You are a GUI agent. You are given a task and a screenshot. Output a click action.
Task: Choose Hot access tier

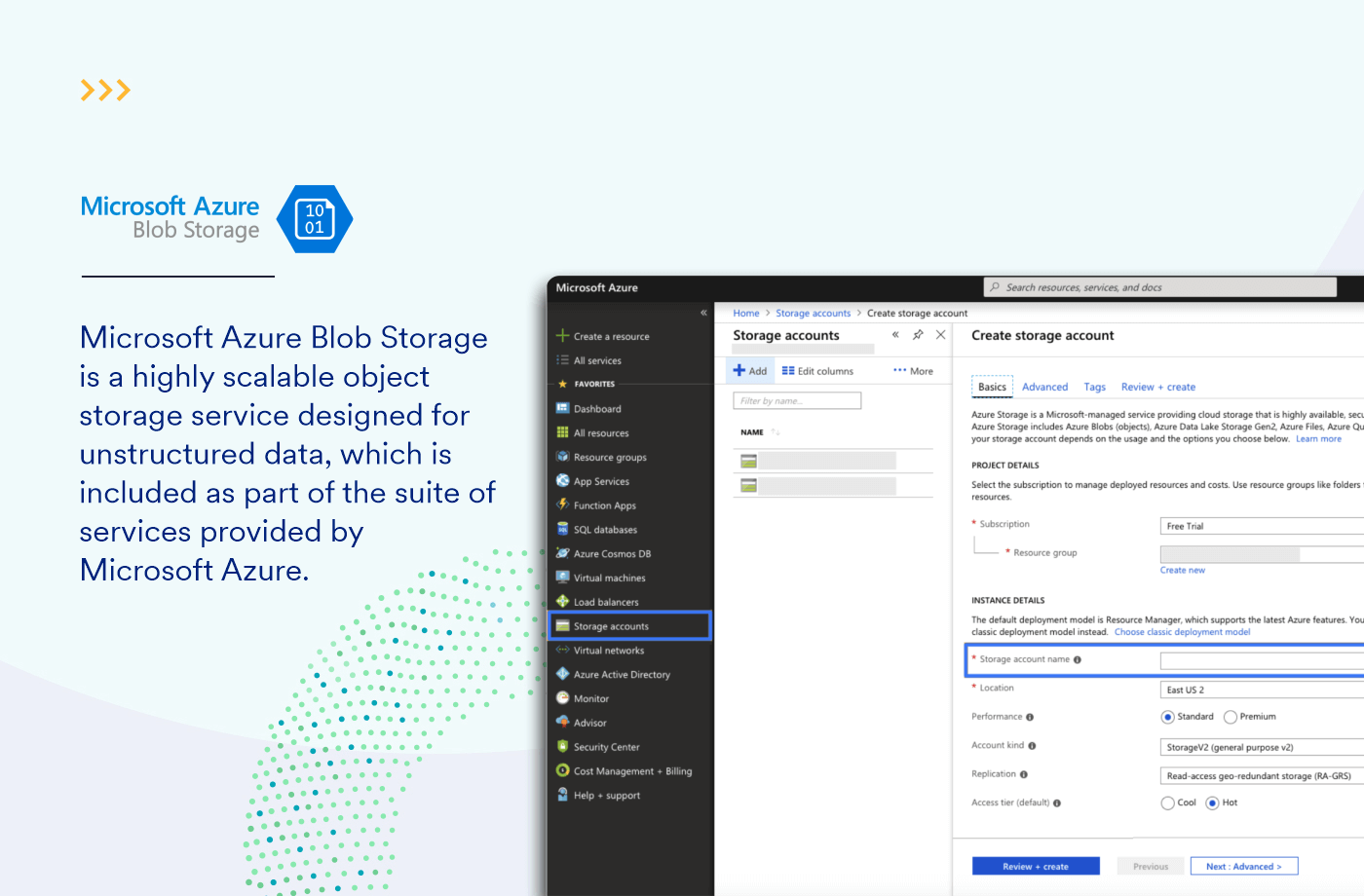pos(1212,803)
